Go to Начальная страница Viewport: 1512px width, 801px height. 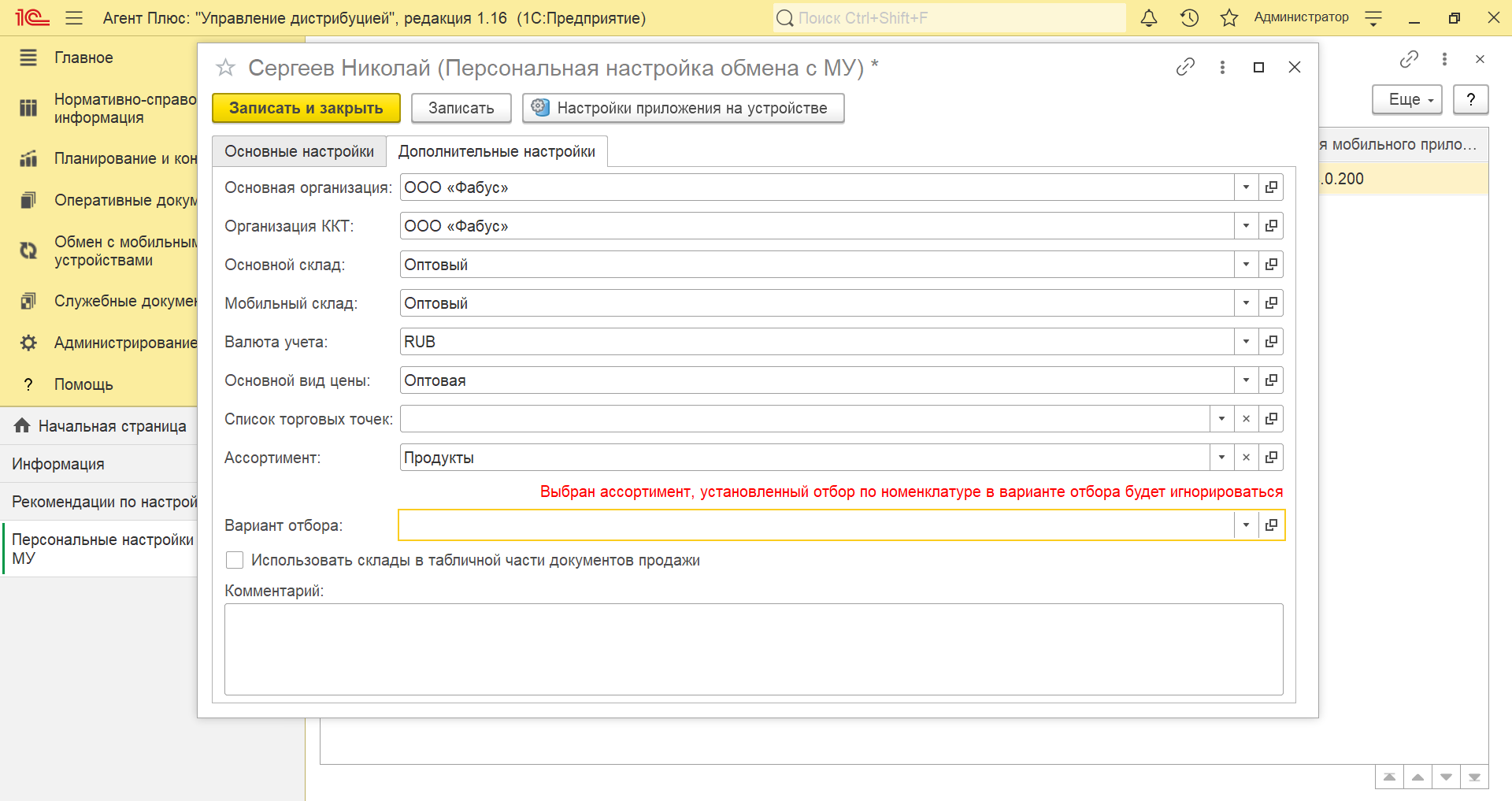coord(100,426)
